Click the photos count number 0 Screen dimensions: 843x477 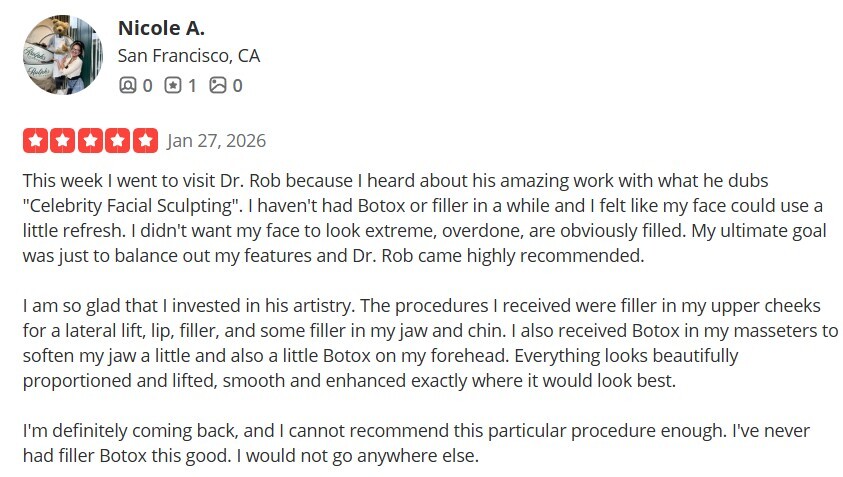point(237,85)
